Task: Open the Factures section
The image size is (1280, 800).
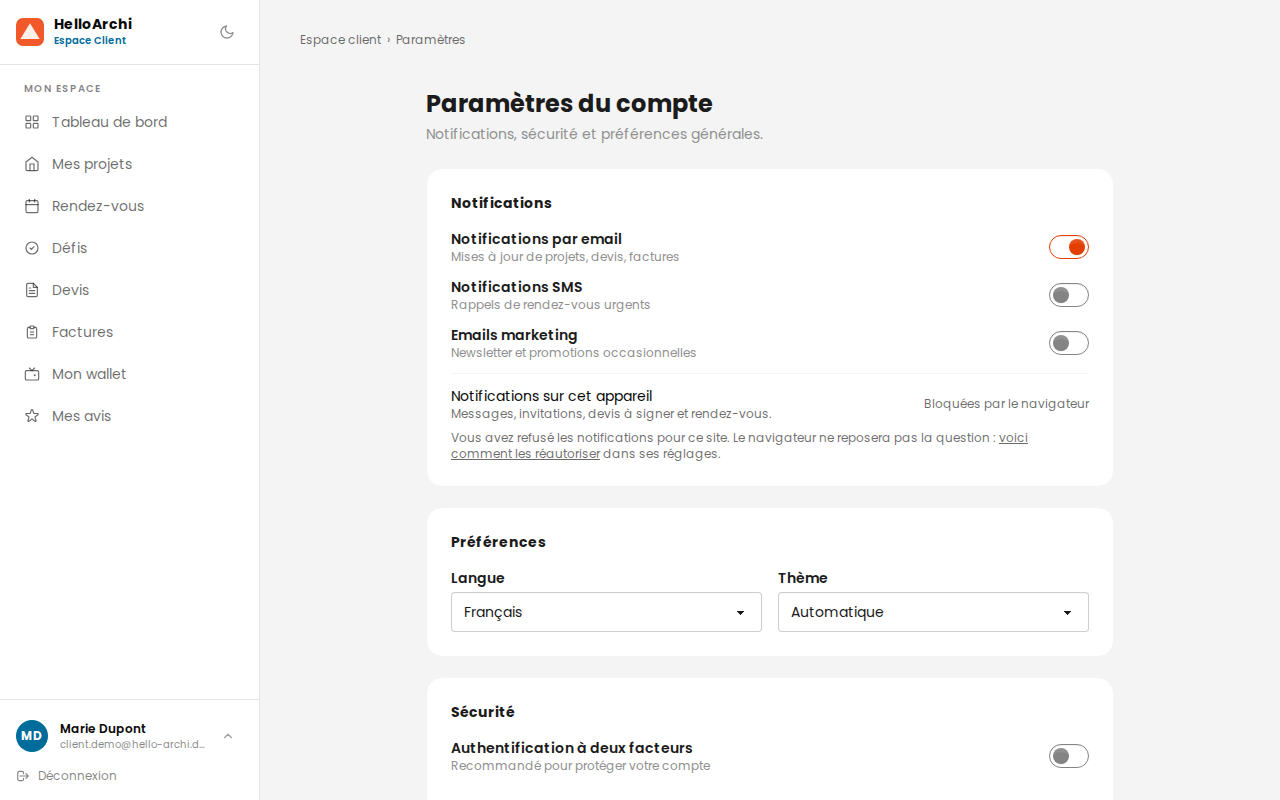Action: point(130,332)
